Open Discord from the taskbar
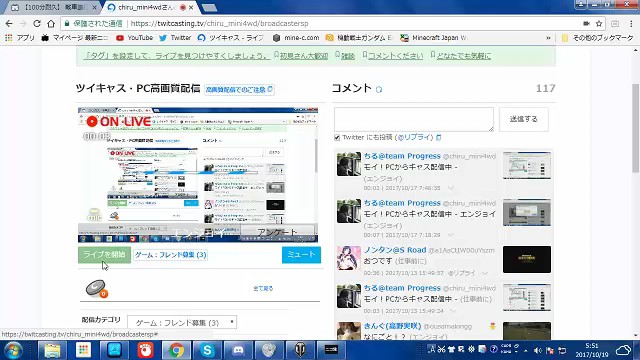The height and width of the screenshot is (360, 640). coord(238,350)
